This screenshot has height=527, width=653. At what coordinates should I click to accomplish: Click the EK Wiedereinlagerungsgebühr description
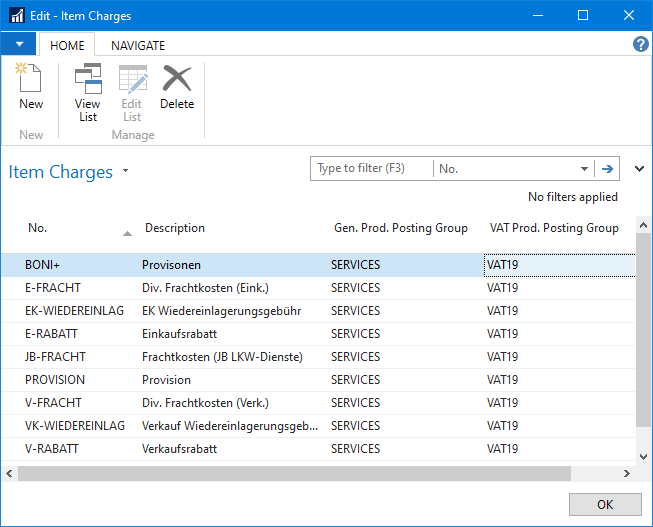(x=221, y=311)
